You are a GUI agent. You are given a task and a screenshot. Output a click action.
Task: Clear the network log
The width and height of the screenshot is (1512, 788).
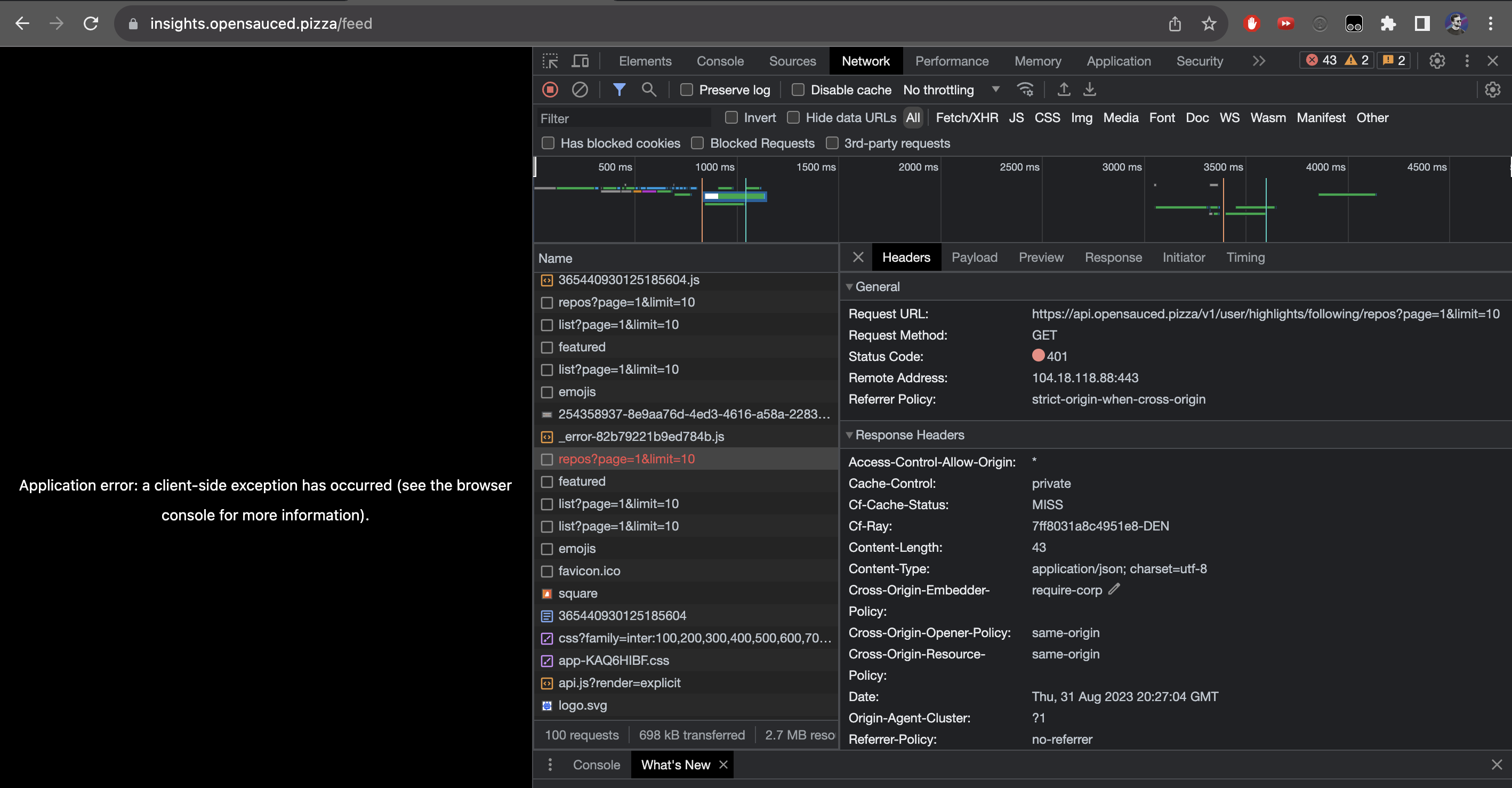[580, 89]
